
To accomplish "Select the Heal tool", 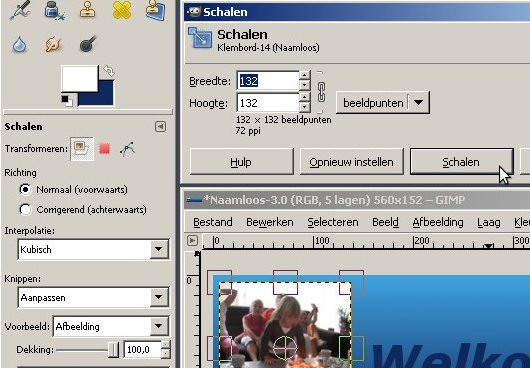I will click(122, 9).
